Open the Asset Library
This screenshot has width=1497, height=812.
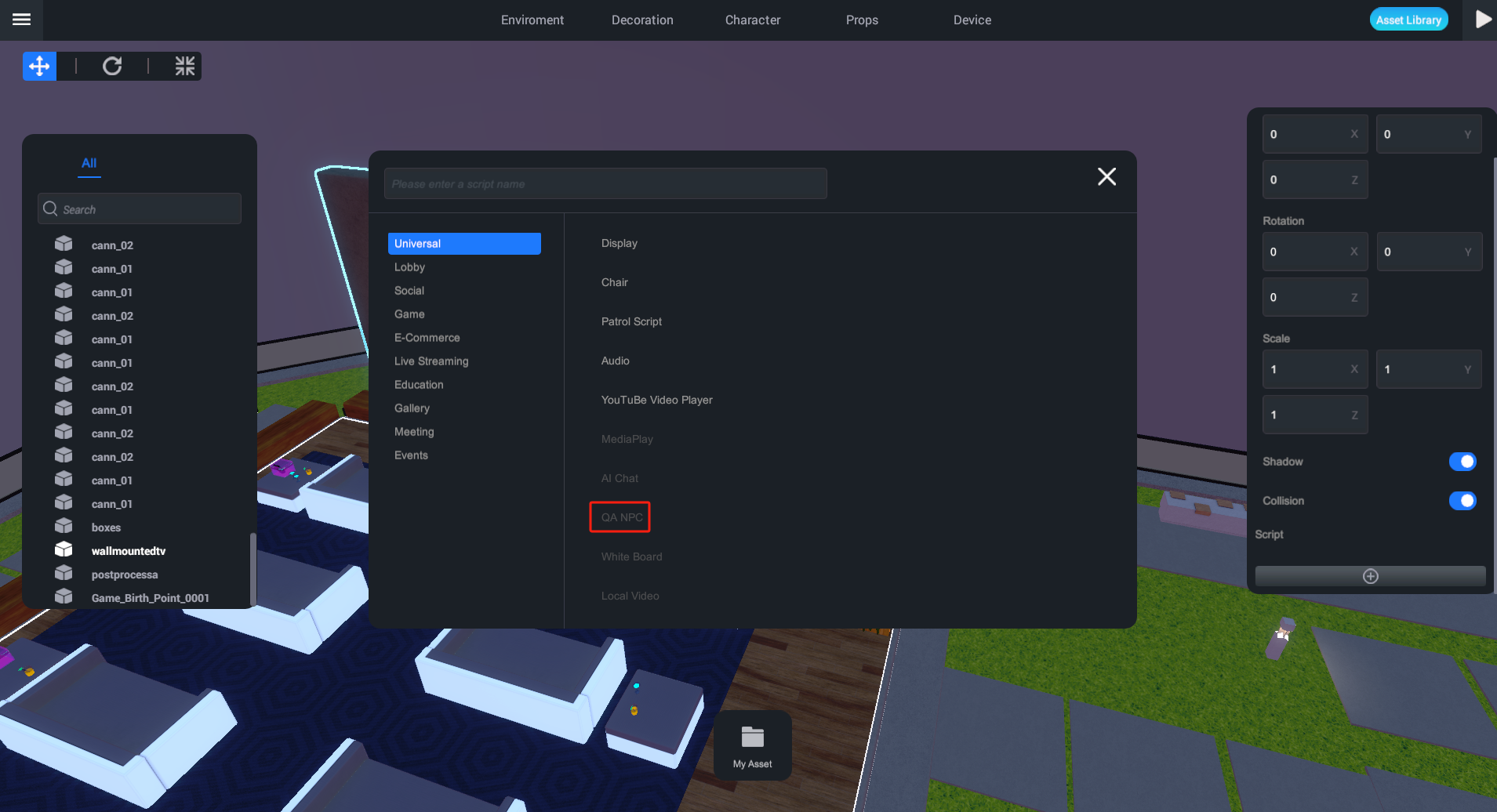(x=1408, y=20)
